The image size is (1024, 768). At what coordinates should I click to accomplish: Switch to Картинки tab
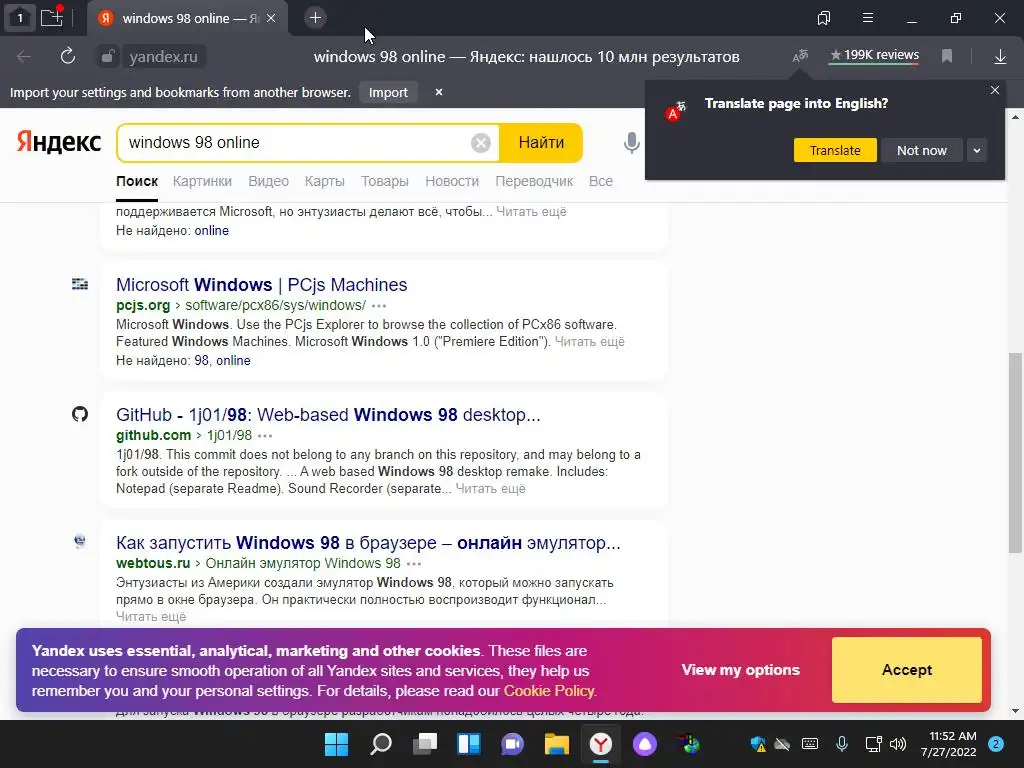pos(202,182)
